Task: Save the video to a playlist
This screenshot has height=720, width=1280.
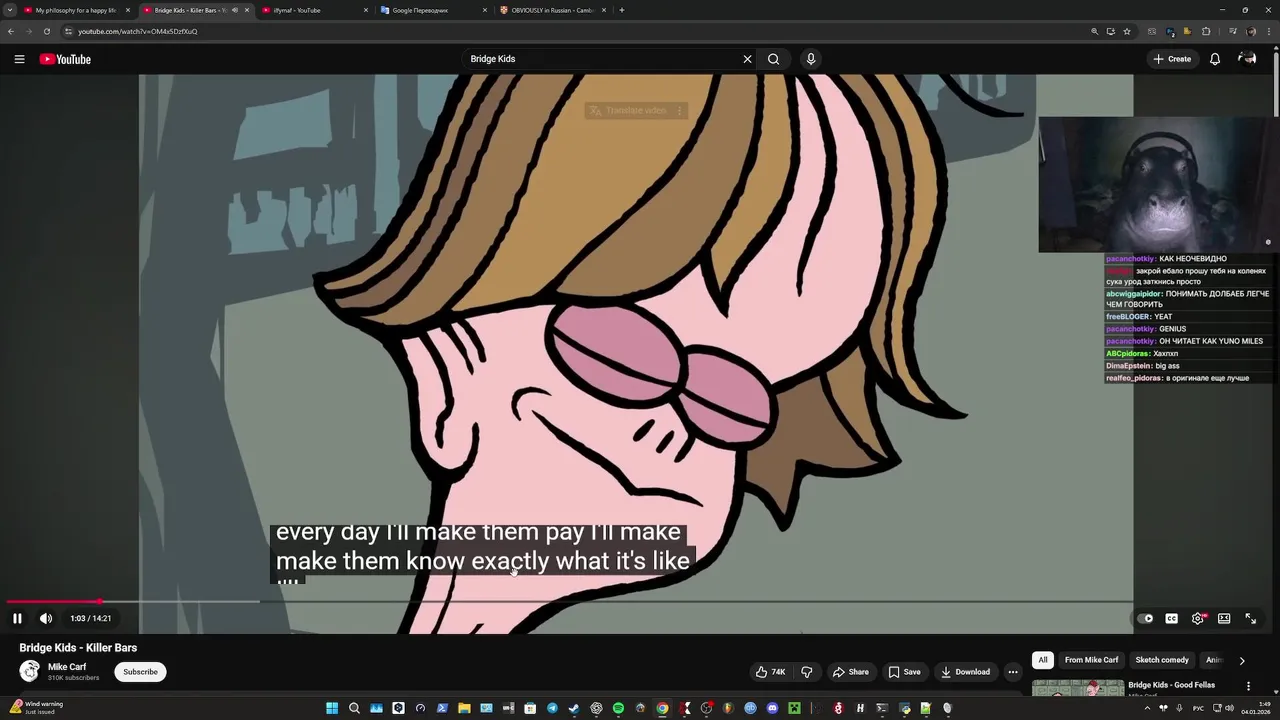Action: pos(904,672)
